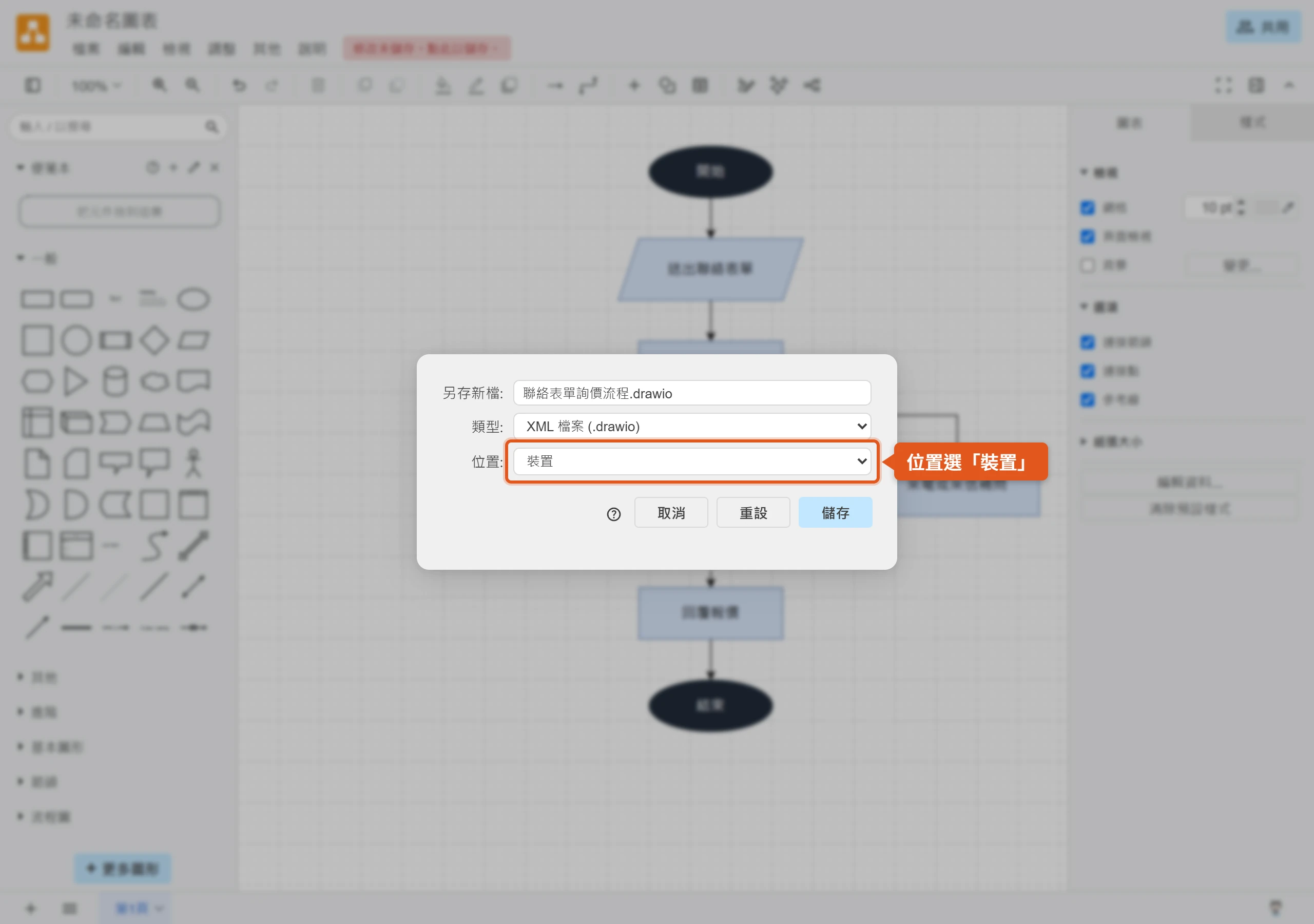Toggle the 參考線 guides checkbox
Screen dimensions: 1314x924
(x=1087, y=399)
